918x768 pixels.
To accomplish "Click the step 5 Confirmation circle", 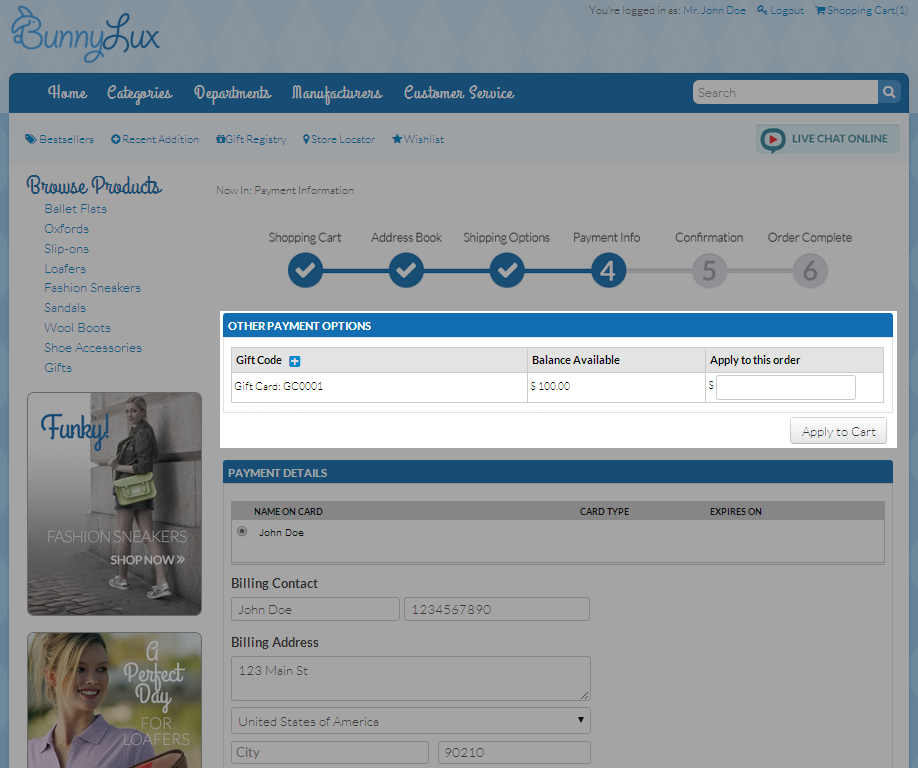I will click(x=709, y=270).
